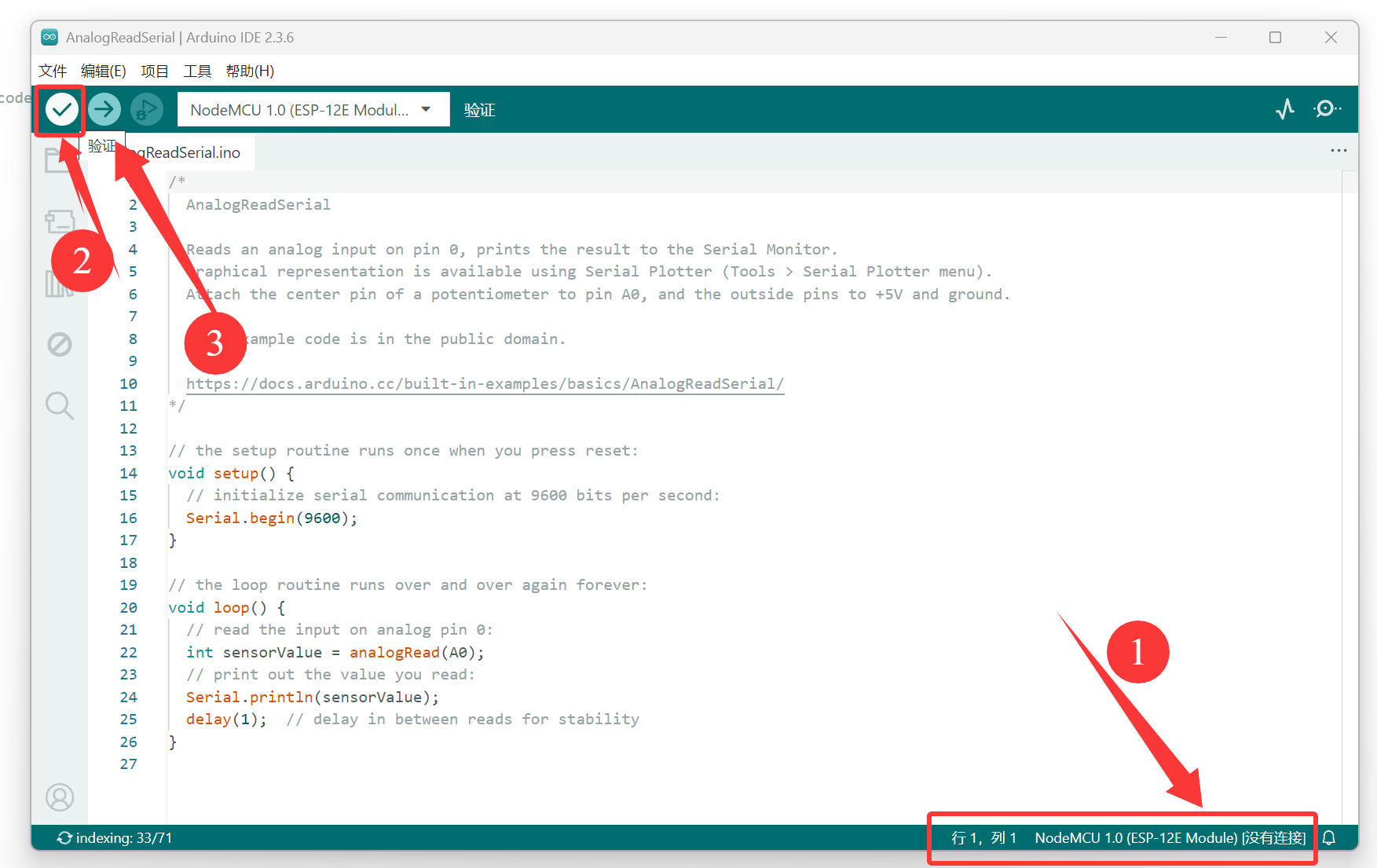Click line number 27 in the gutter
The width and height of the screenshot is (1377, 868).
[128, 764]
